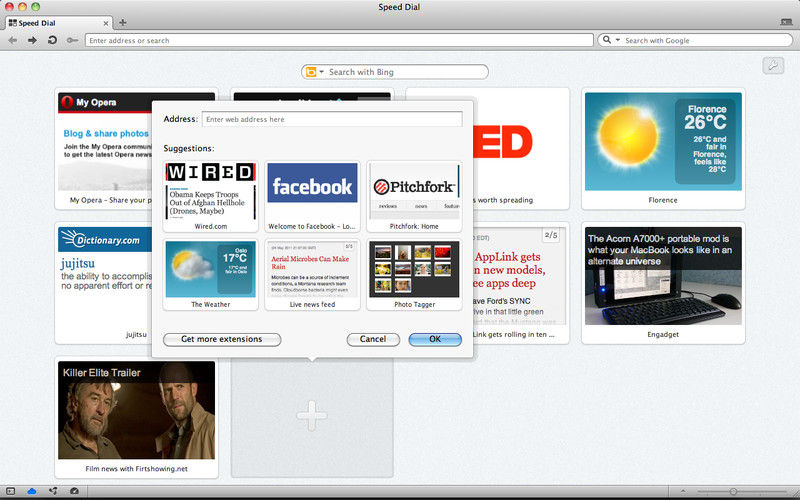Open the Florence weather speed dial
The image size is (800, 500).
pos(663,148)
